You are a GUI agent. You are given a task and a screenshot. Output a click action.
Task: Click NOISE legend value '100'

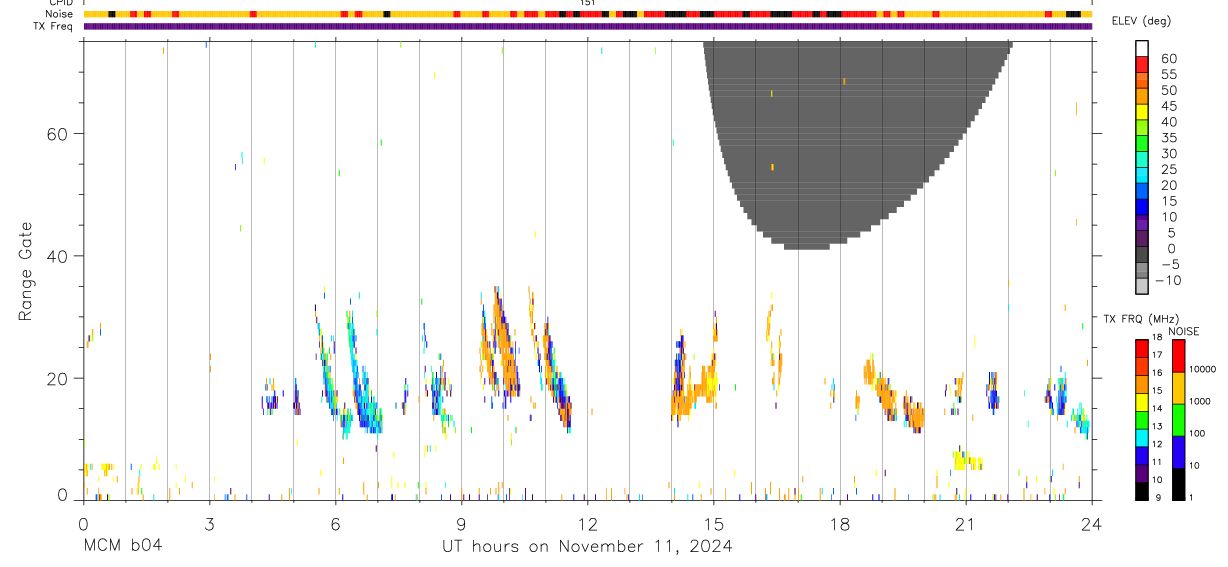point(1197,433)
